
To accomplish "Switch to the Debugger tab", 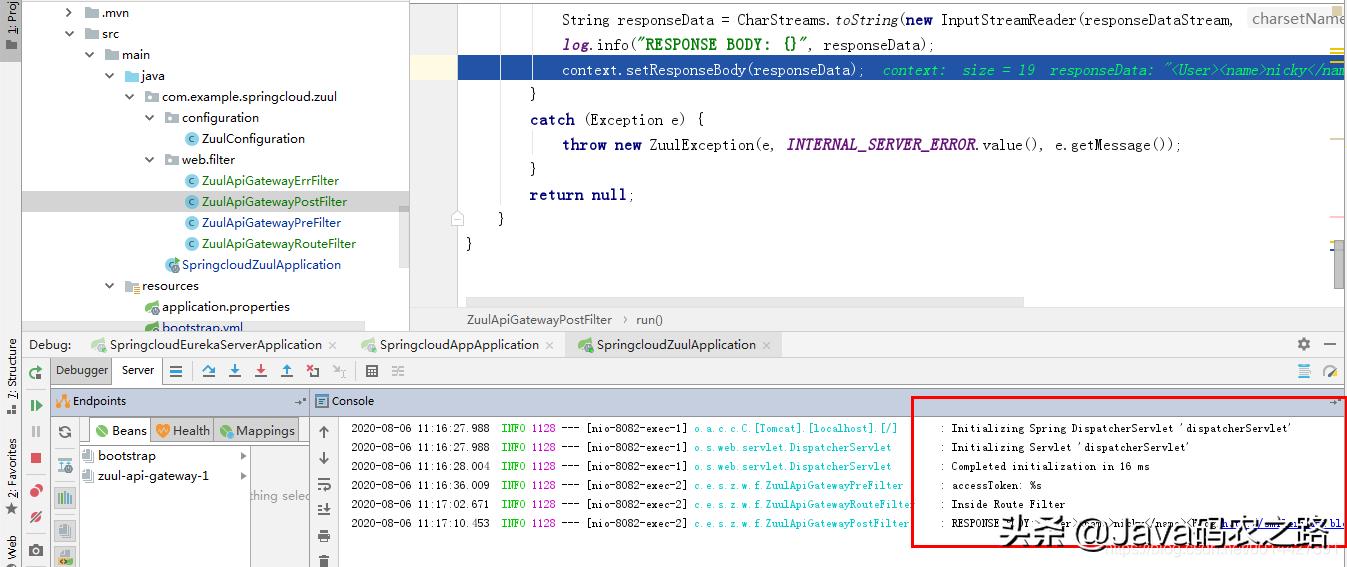I will [x=82, y=370].
